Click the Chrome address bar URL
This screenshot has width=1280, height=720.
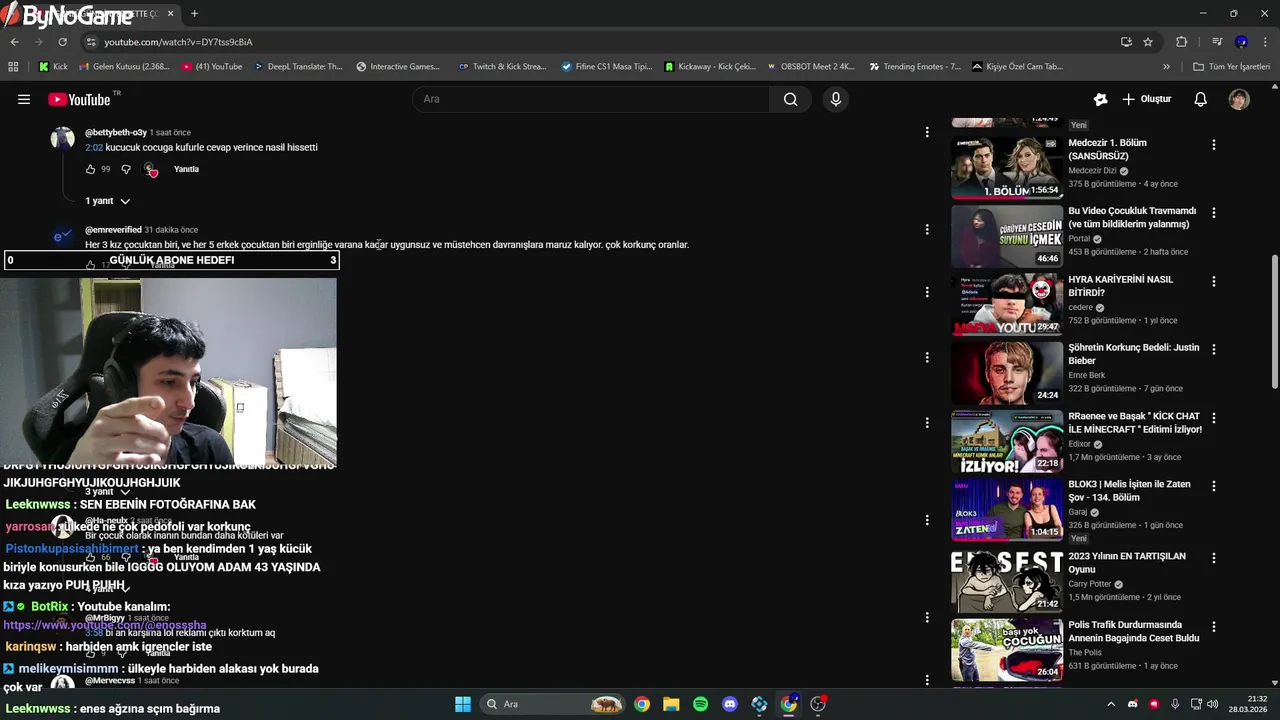click(178, 42)
